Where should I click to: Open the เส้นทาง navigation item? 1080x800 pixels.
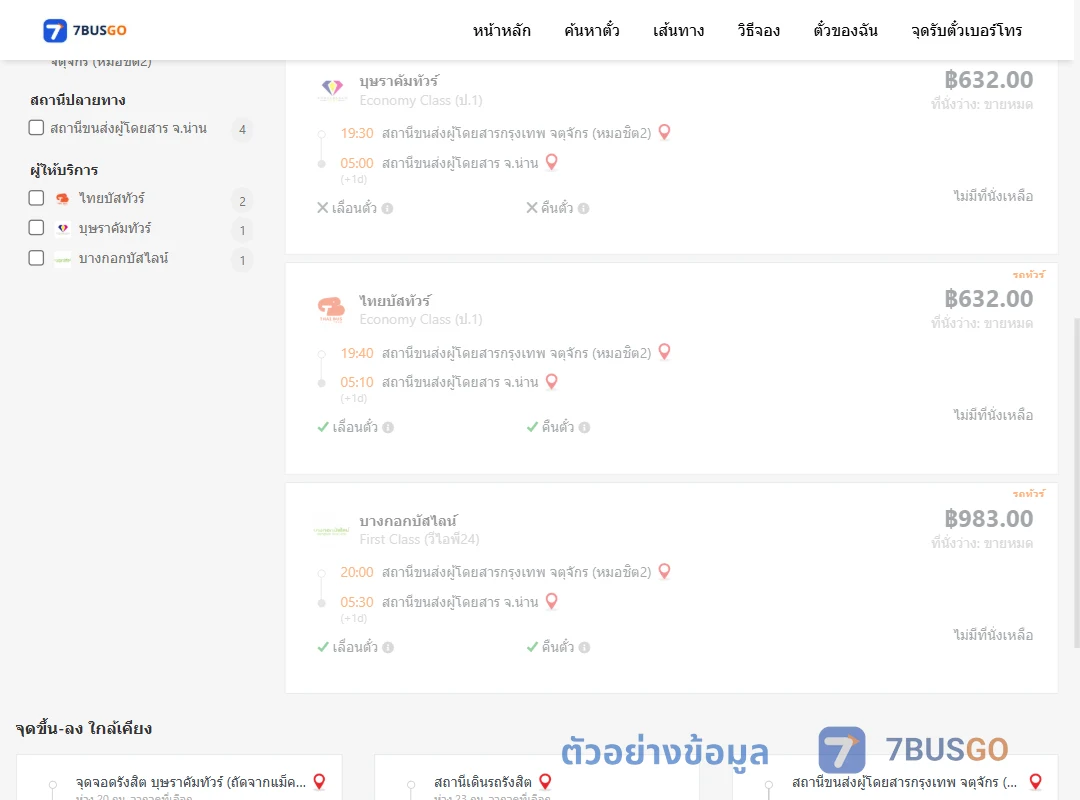678,30
